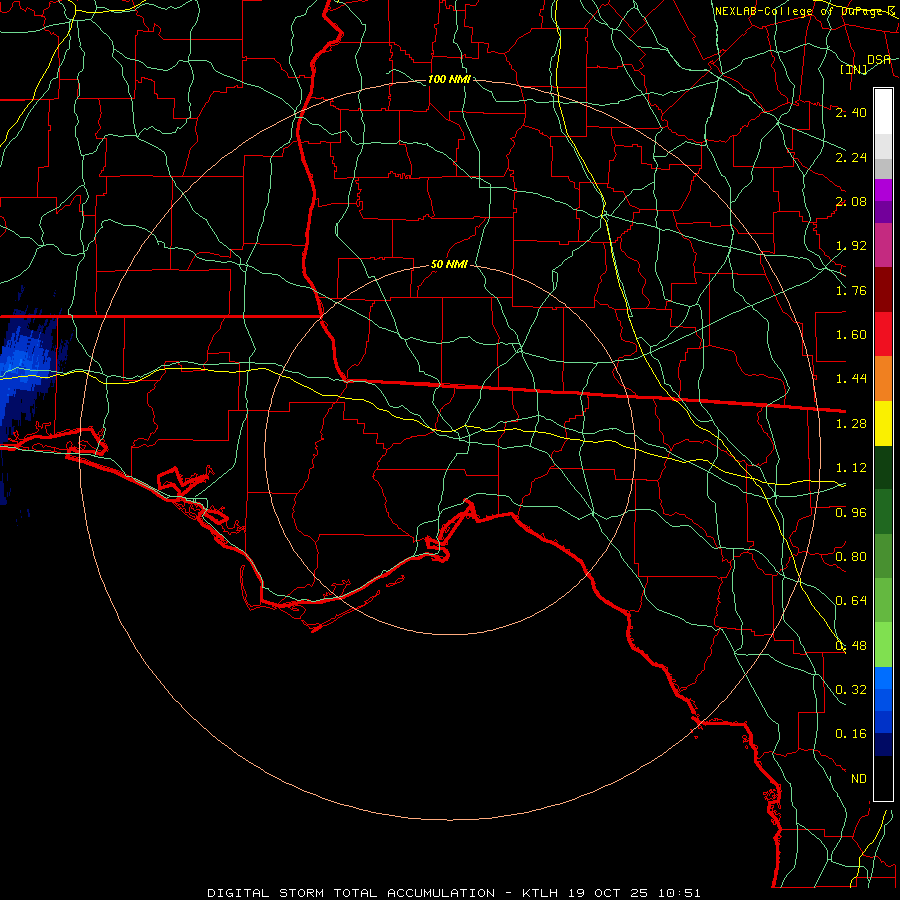Click the ND legend label

coord(859,779)
